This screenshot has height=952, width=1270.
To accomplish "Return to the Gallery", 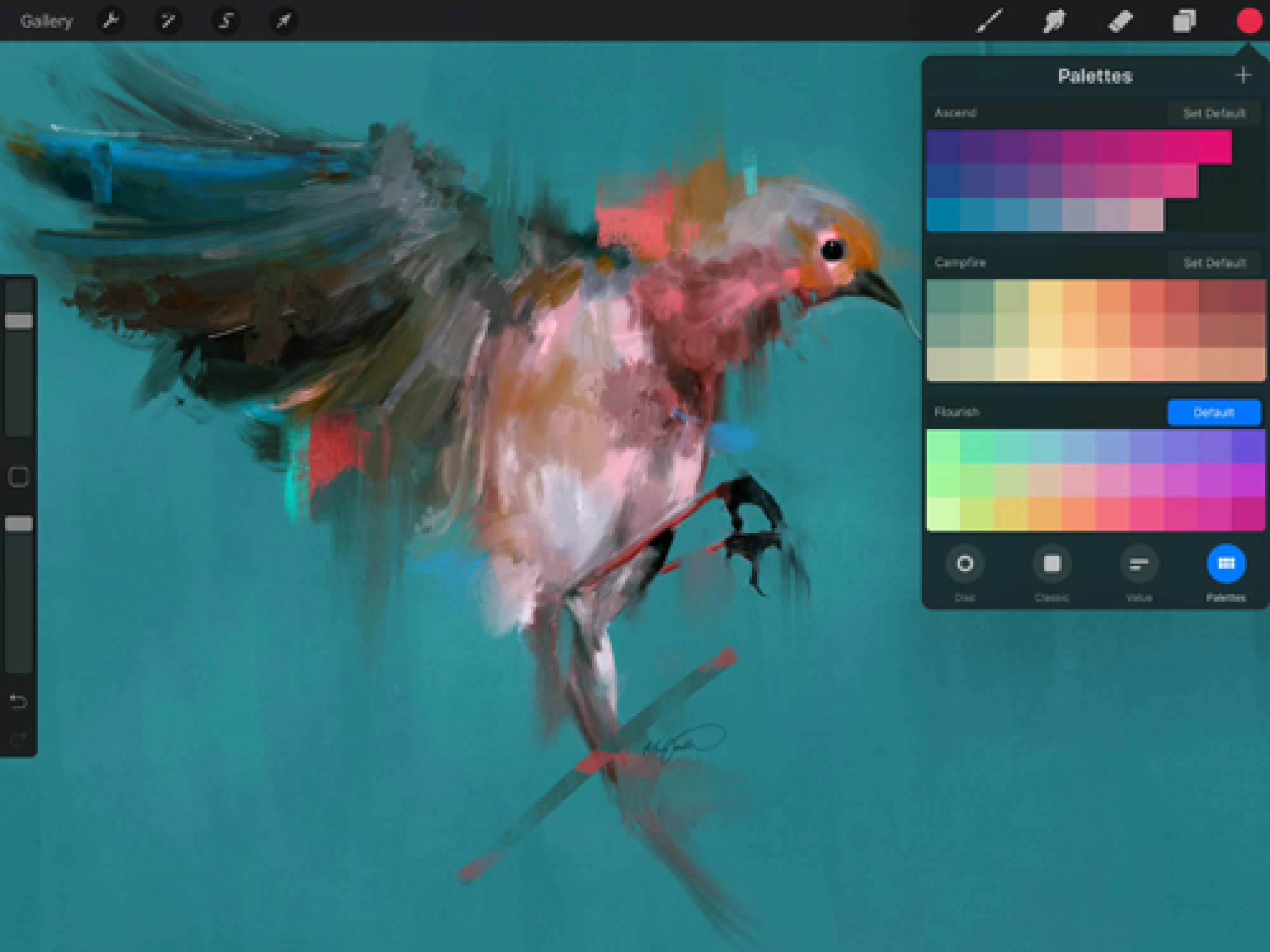I will pos(46,21).
